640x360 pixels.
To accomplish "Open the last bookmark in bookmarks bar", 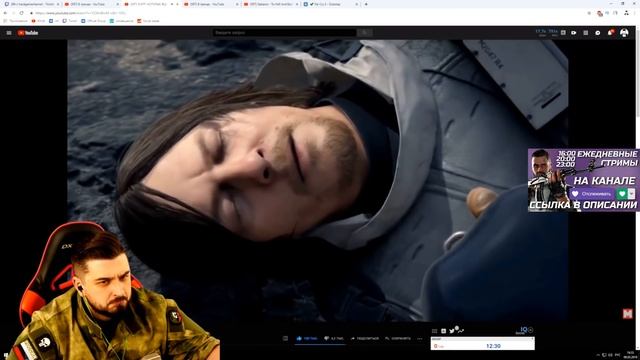I will [x=149, y=21].
